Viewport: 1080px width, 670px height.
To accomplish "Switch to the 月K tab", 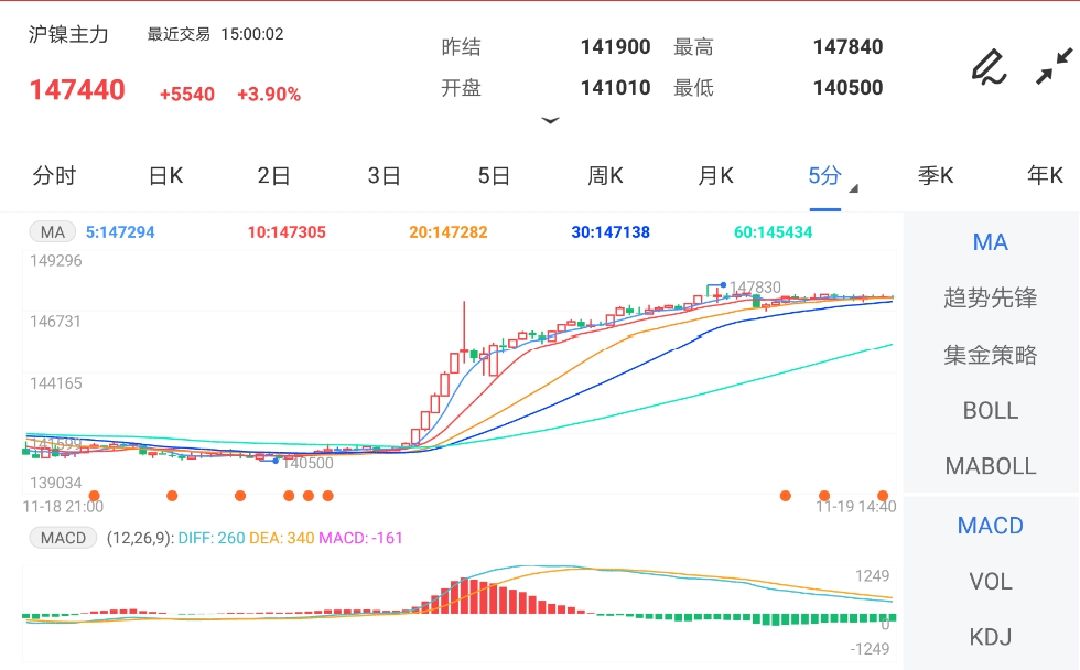I will click(716, 176).
